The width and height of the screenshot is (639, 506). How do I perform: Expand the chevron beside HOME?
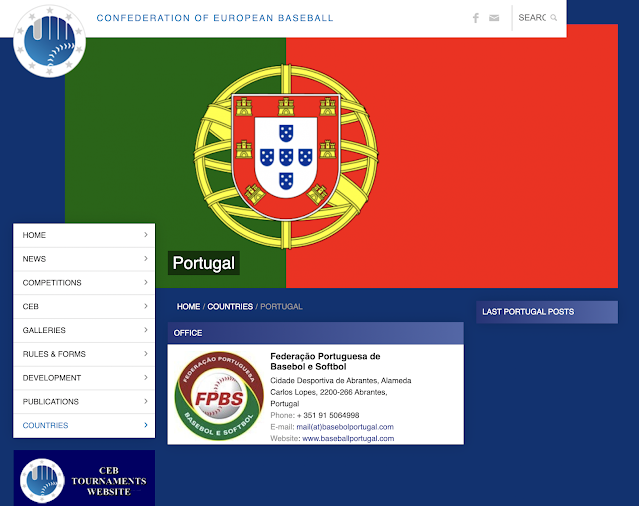tap(146, 235)
